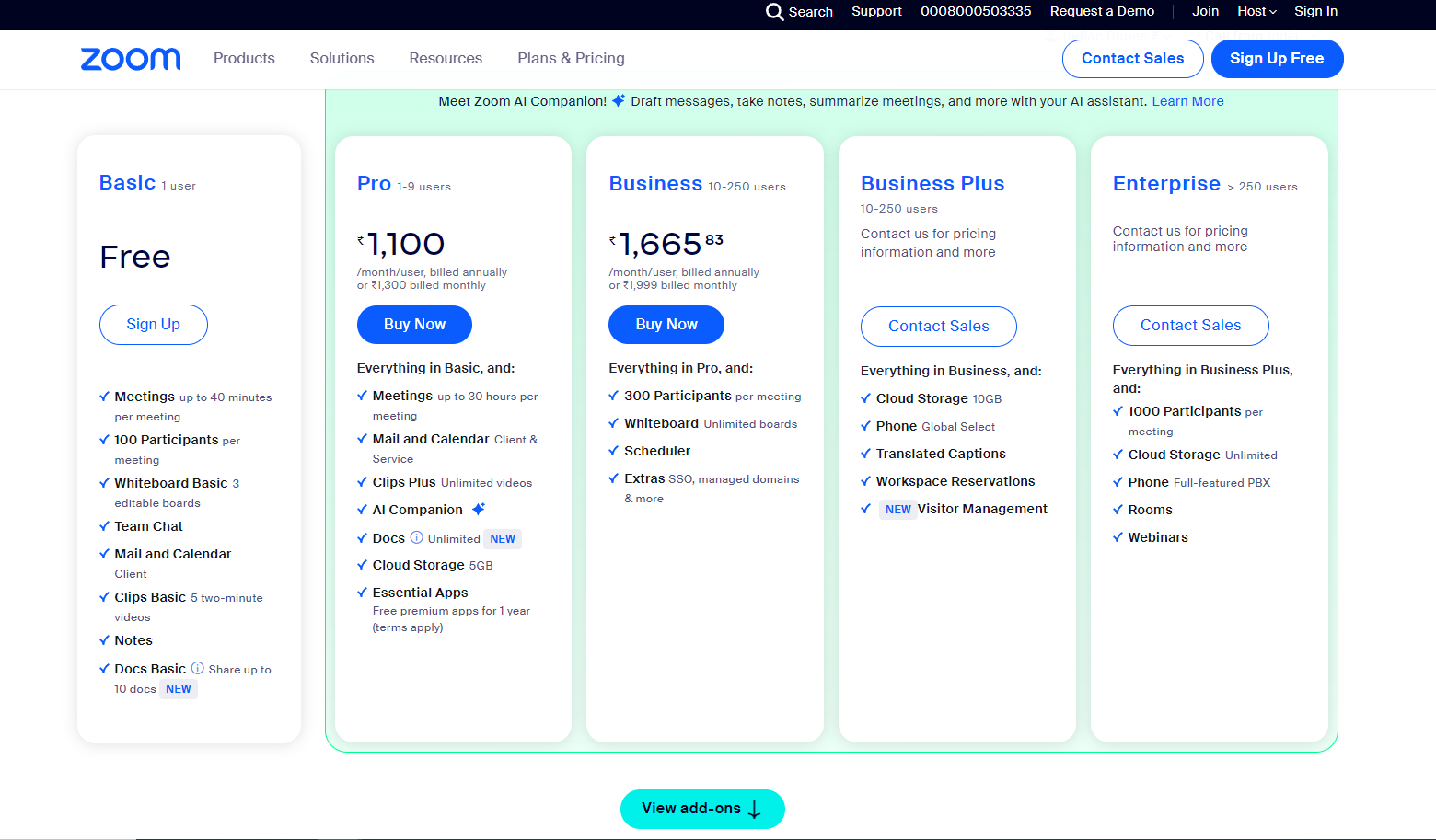
Task: Click the Basic plan title
Action: tap(127, 183)
